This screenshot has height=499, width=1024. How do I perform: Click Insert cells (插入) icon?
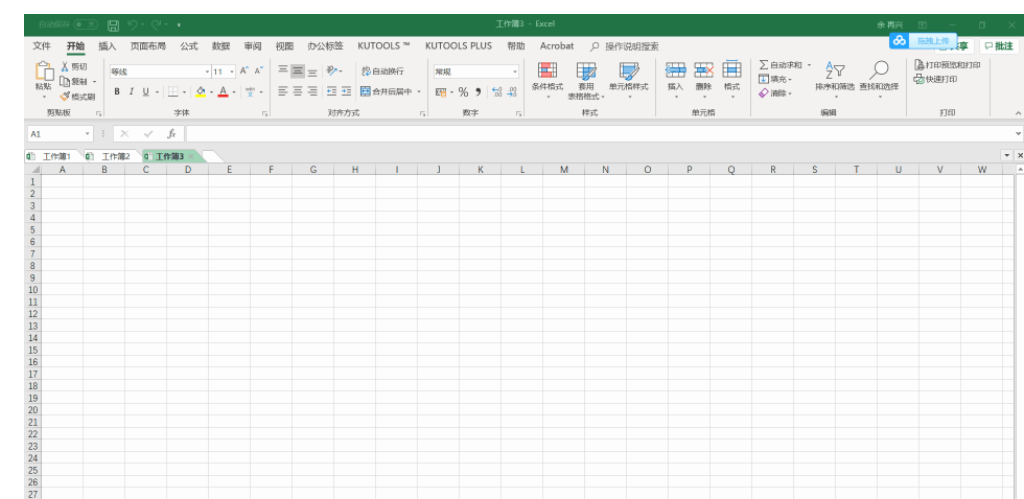[x=675, y=70]
